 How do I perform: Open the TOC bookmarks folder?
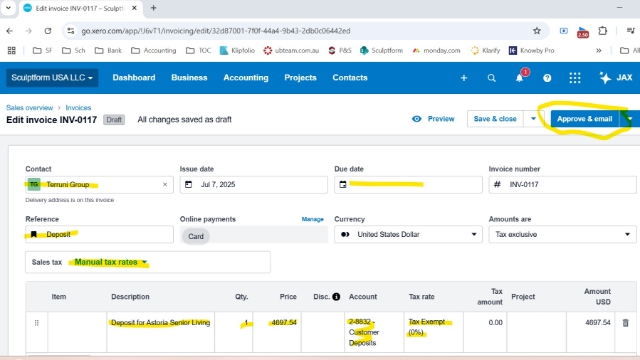198,51
